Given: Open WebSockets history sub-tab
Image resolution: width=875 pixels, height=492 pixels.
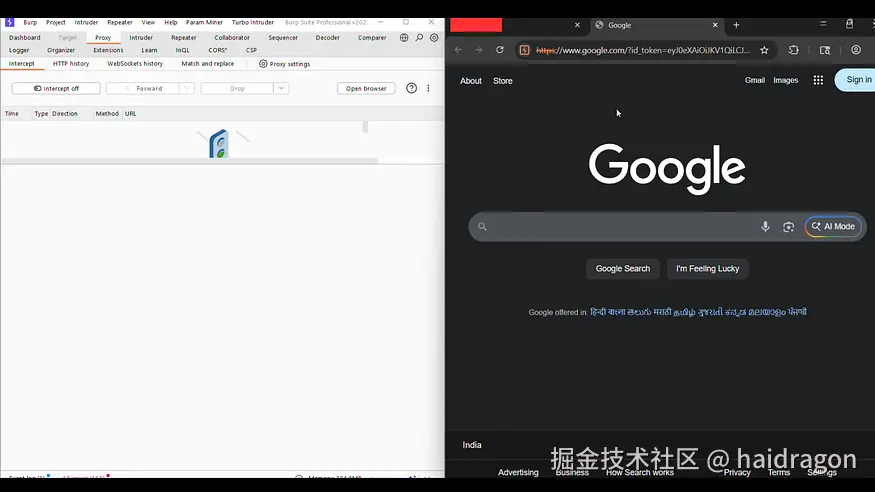Looking at the screenshot, I should point(135,64).
